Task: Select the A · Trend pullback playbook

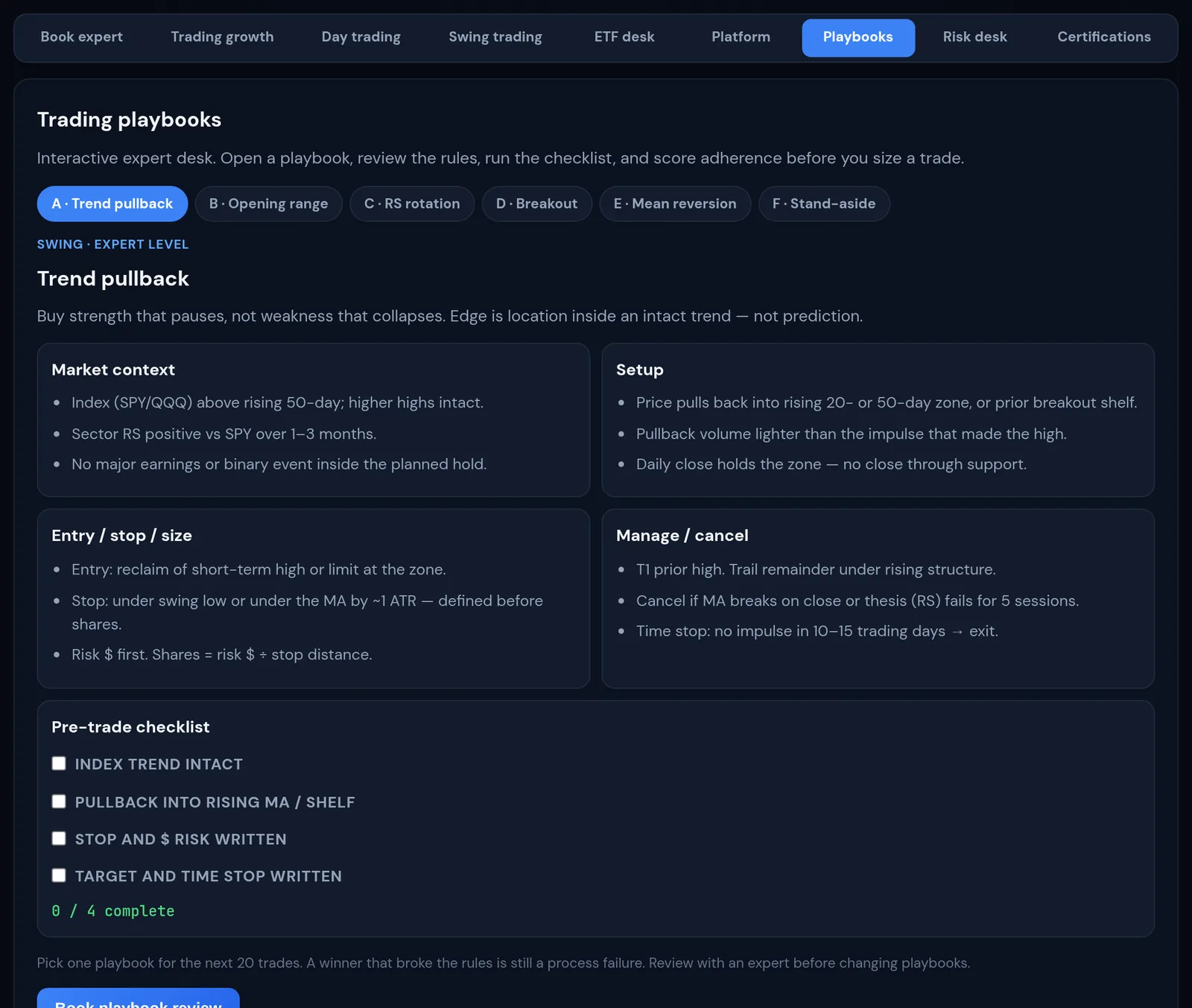Action: [112, 203]
